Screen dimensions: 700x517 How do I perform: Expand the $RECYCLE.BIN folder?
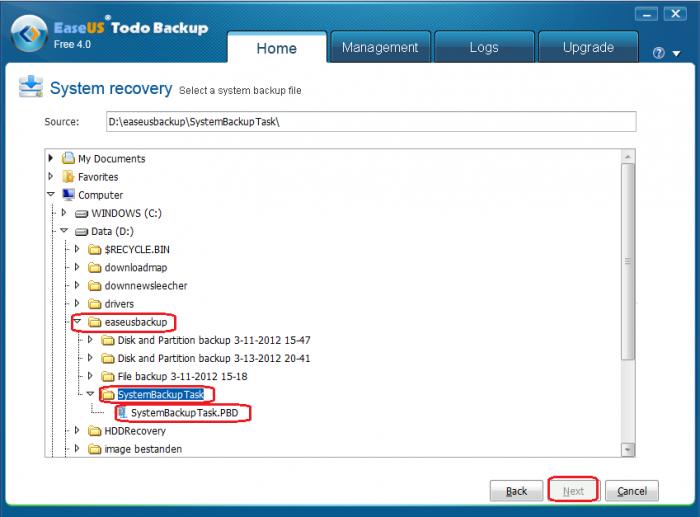[x=77, y=249]
